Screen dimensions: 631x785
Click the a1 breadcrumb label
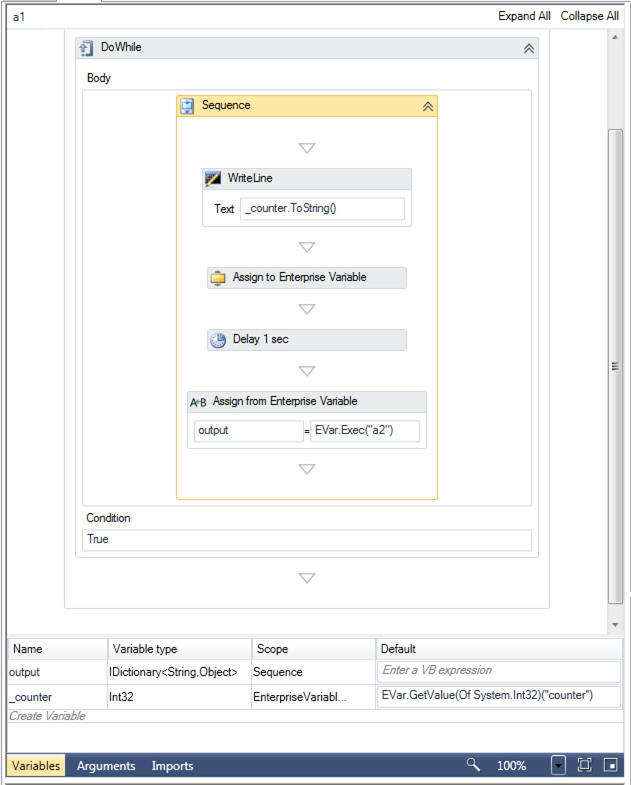pyautogui.click(x=19, y=17)
